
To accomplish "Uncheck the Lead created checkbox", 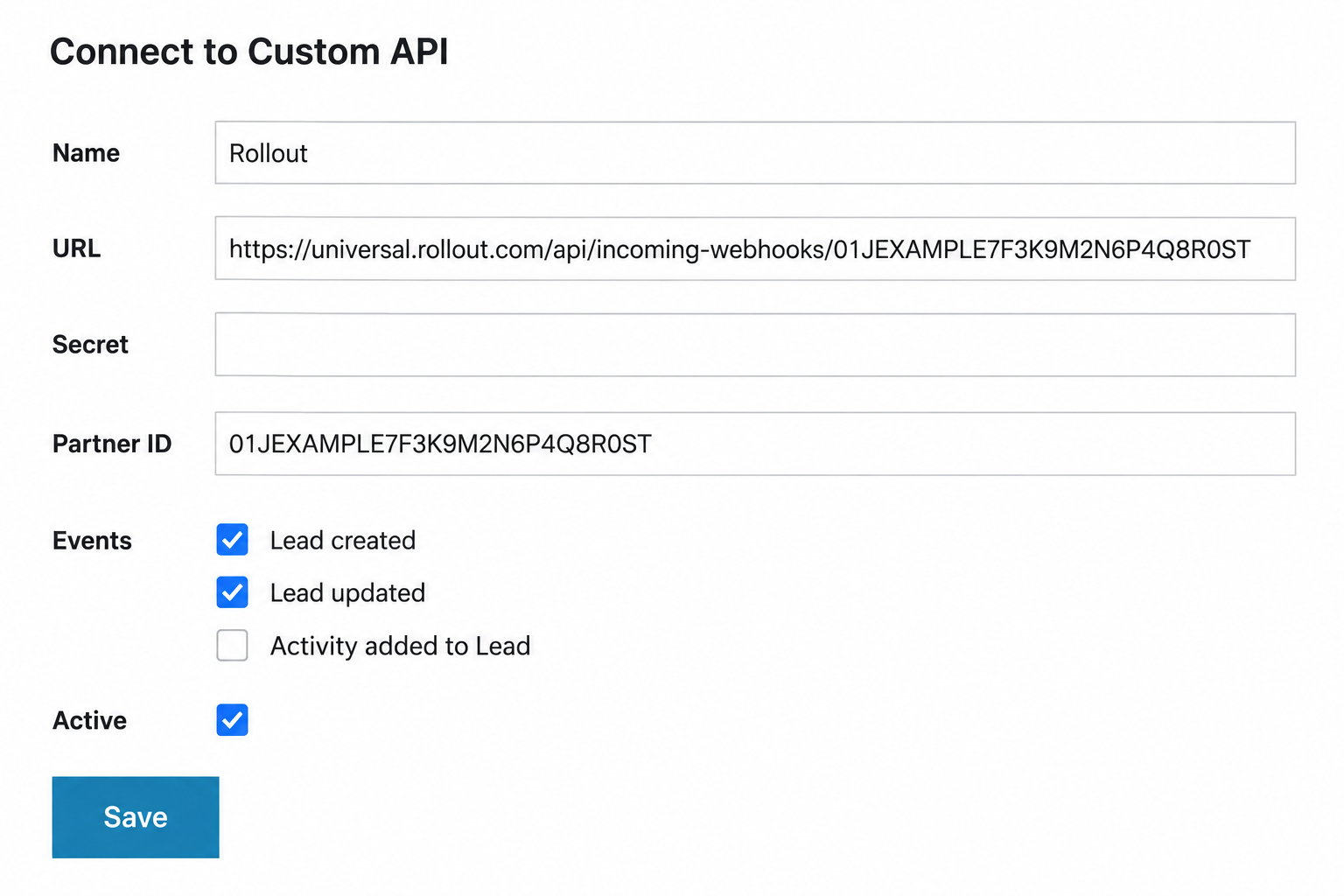I will [232, 540].
